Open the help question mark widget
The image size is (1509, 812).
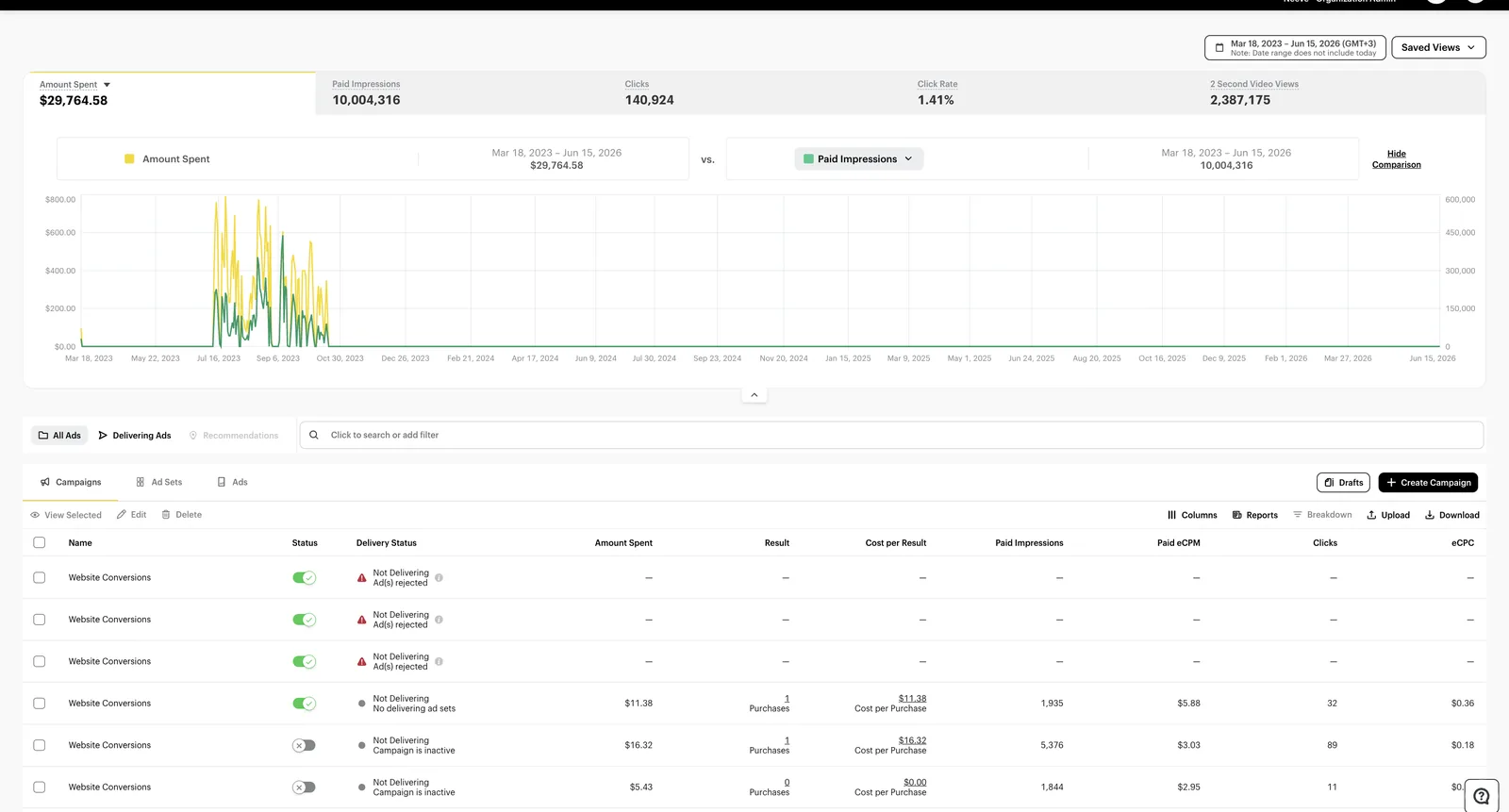(1482, 796)
